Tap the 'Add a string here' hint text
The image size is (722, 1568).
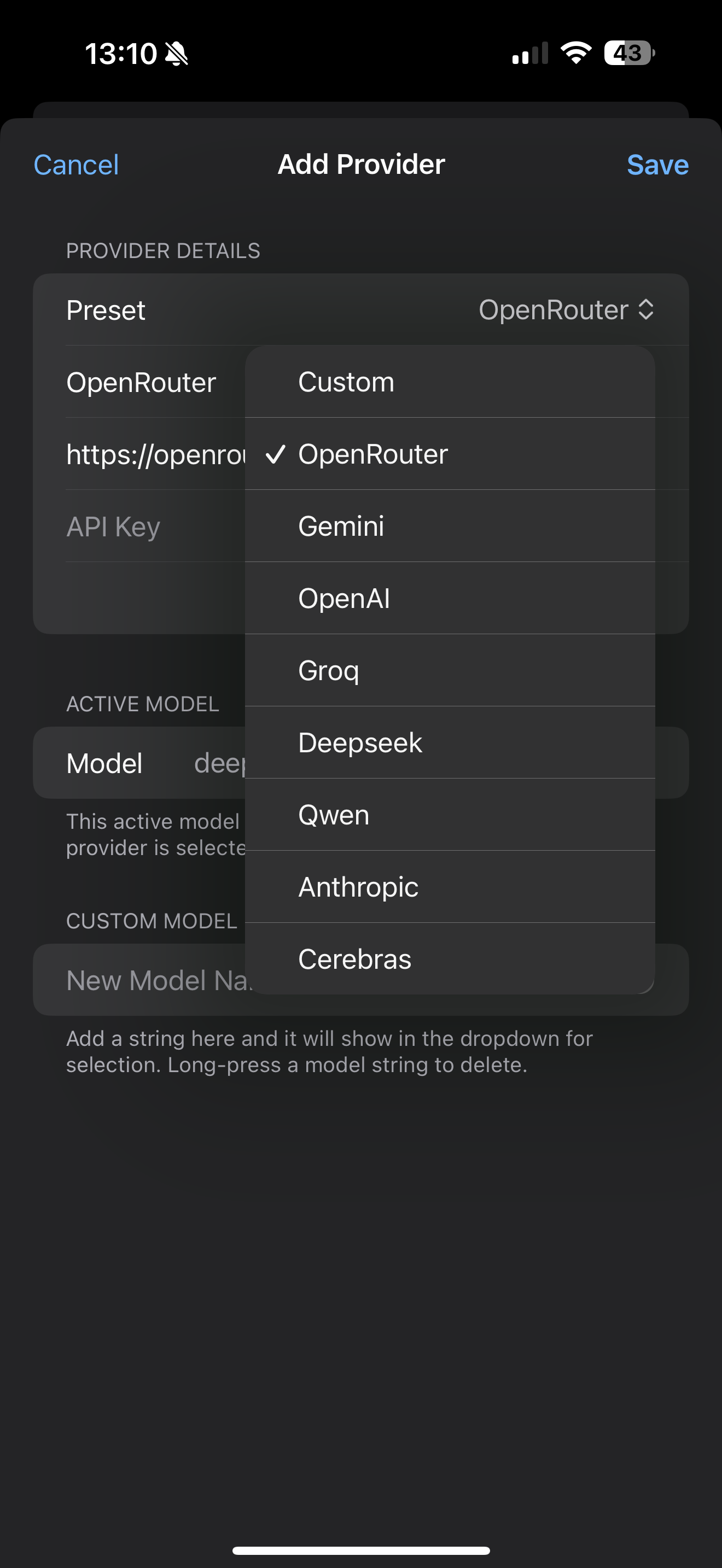coord(329,1051)
